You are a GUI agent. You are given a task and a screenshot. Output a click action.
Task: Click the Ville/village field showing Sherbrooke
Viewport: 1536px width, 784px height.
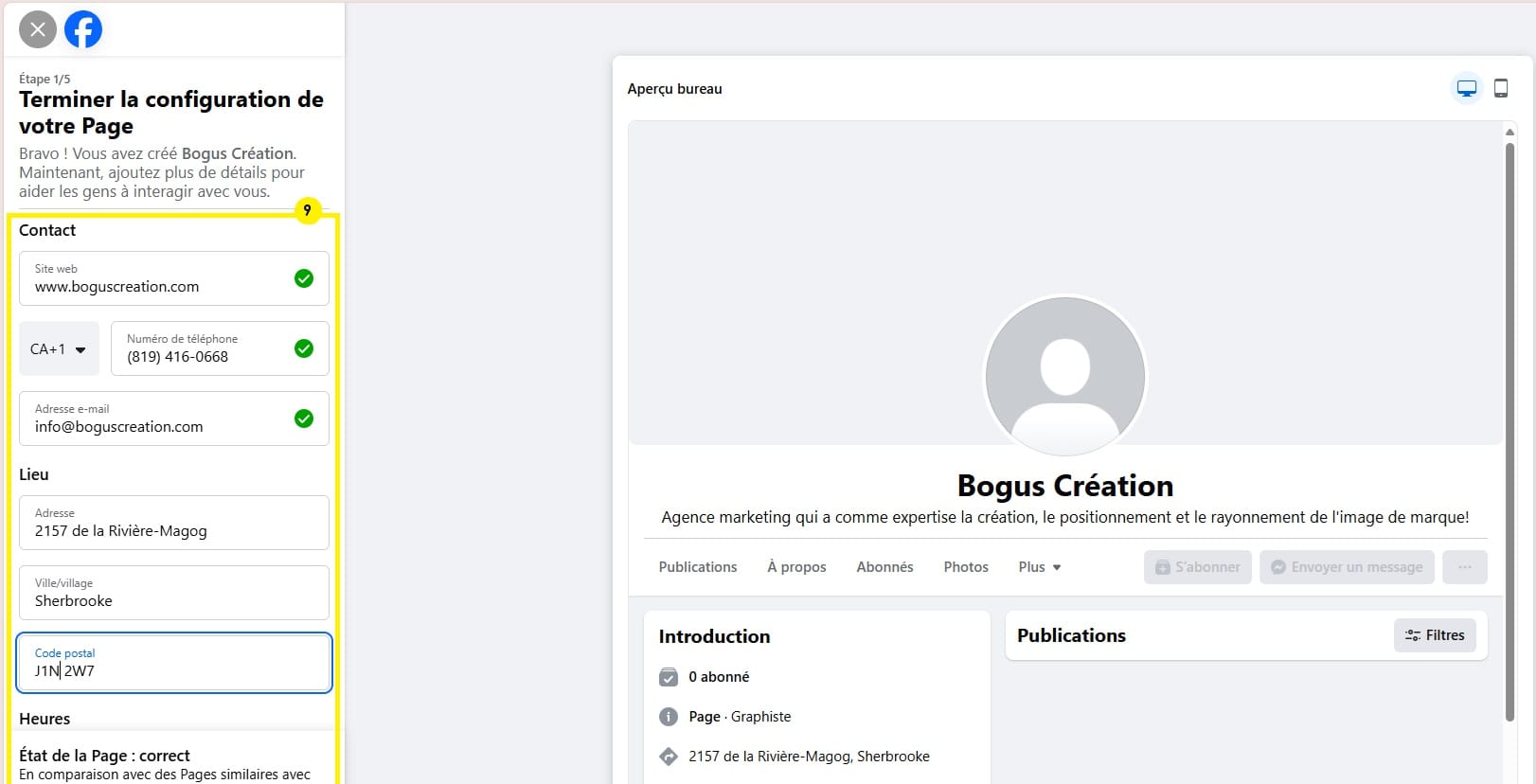[174, 593]
